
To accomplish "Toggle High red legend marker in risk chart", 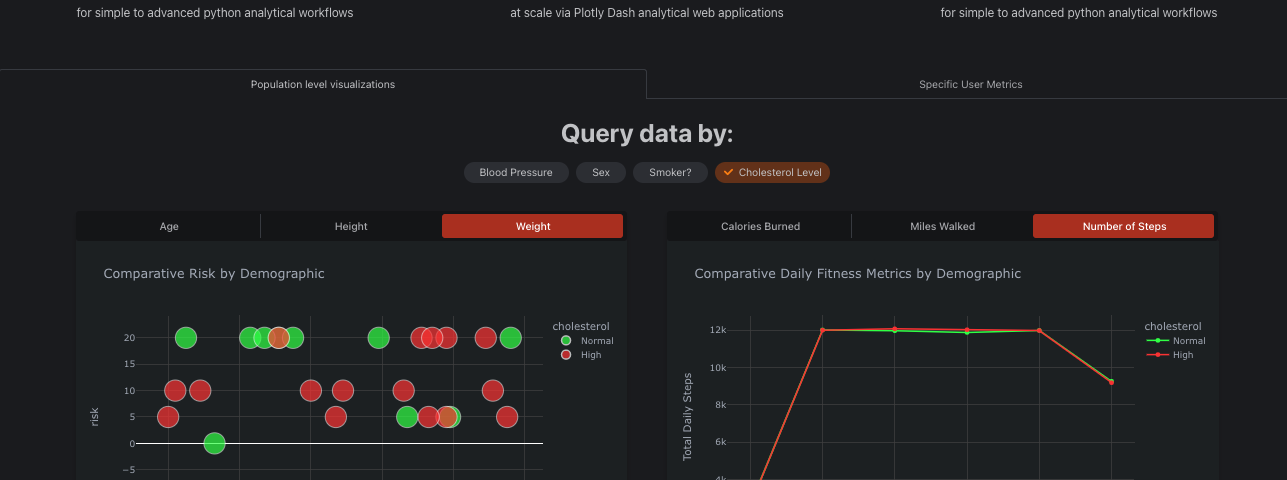I will pos(566,355).
